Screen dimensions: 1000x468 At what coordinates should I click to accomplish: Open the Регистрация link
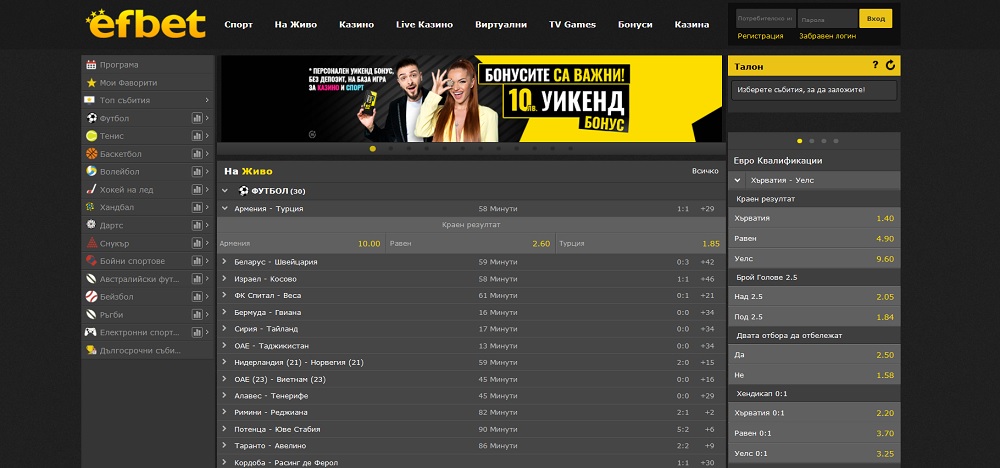(x=760, y=36)
